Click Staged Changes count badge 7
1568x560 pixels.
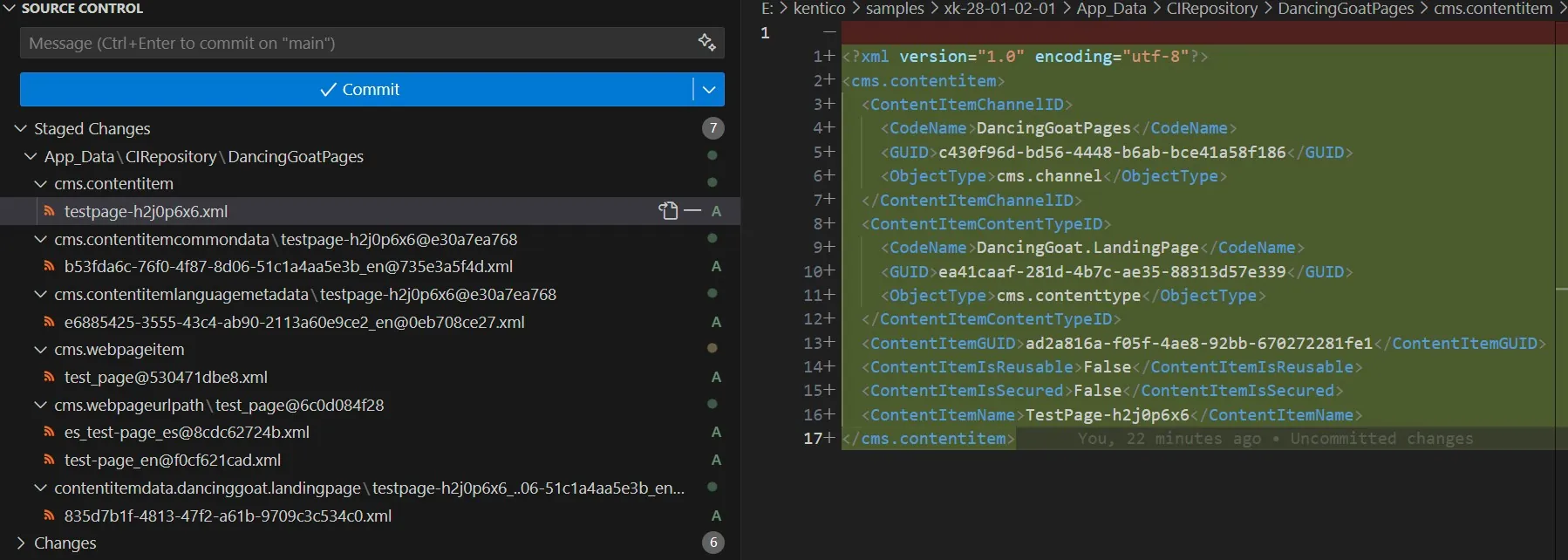pyautogui.click(x=713, y=128)
